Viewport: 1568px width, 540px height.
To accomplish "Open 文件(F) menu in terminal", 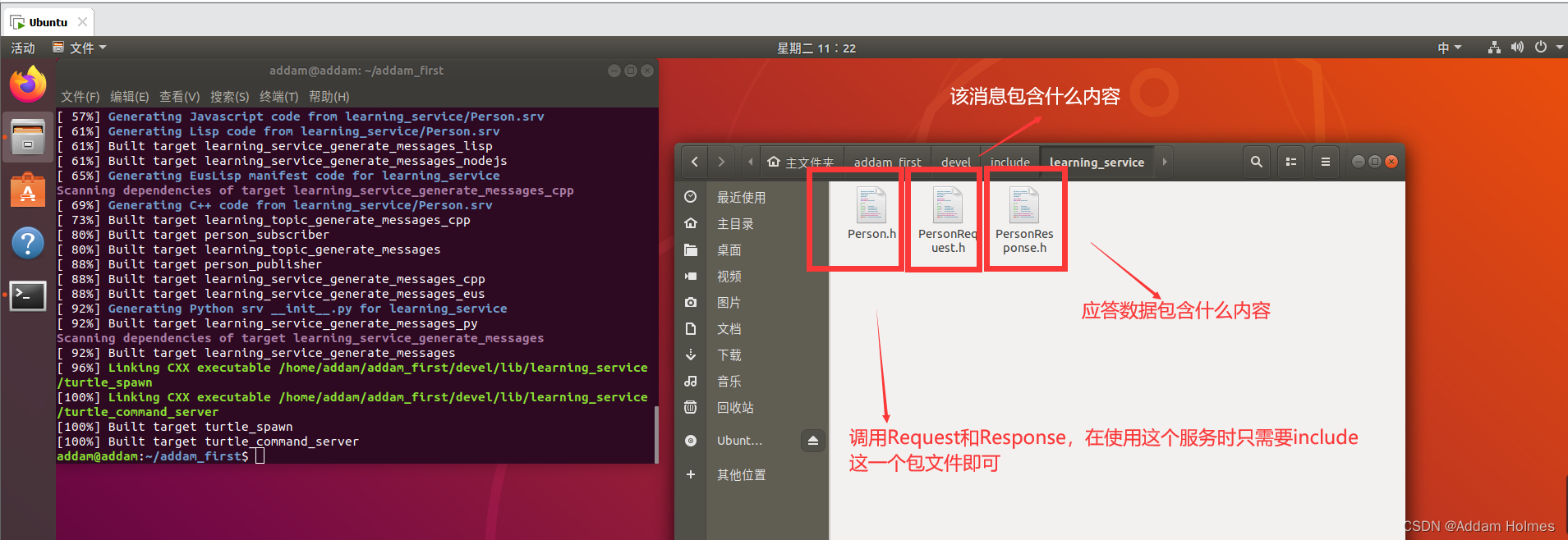I will pos(80,97).
